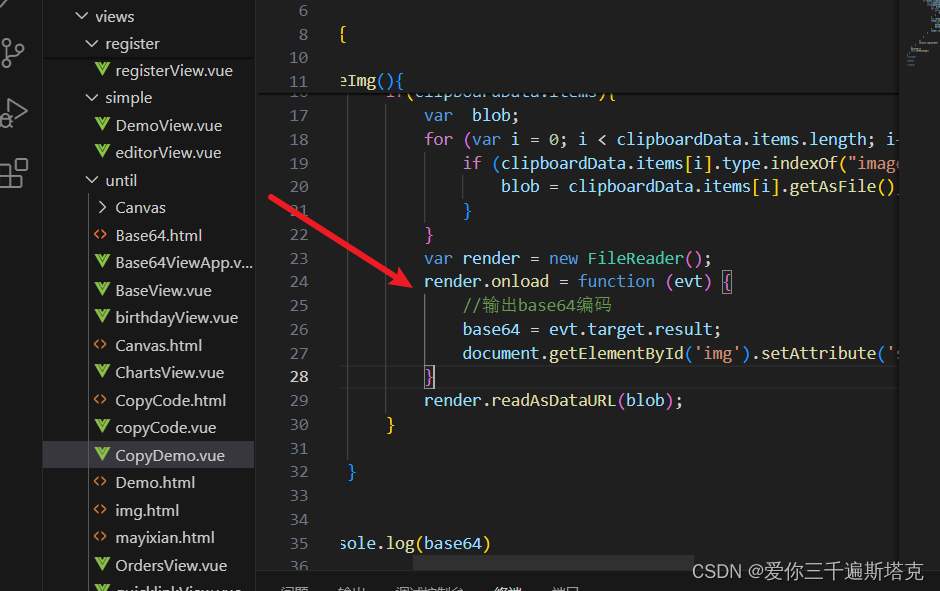
Task: Click 'render.readAsDataURL(blob)' on line 29
Action: tap(549, 400)
